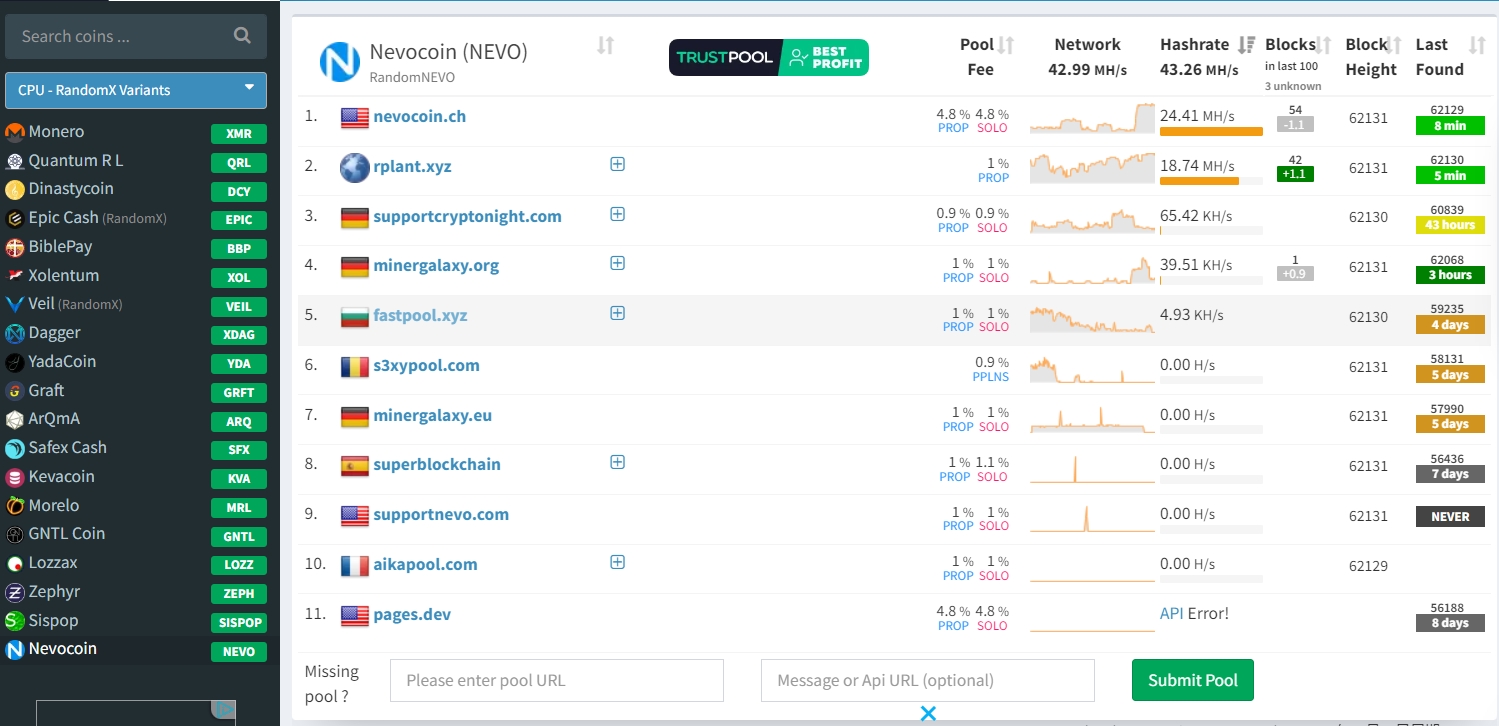Open CPU - RandomX Variants dropdown
The image size is (1499, 726).
click(136, 90)
